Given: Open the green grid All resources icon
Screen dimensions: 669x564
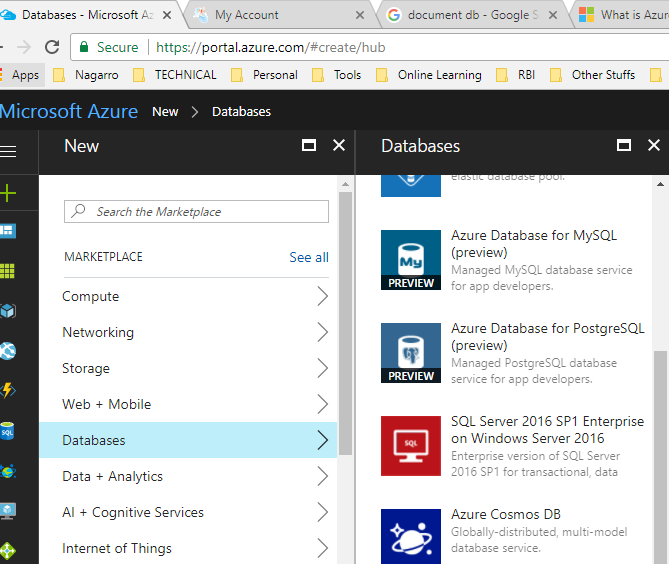Looking at the screenshot, I should coord(9,271).
